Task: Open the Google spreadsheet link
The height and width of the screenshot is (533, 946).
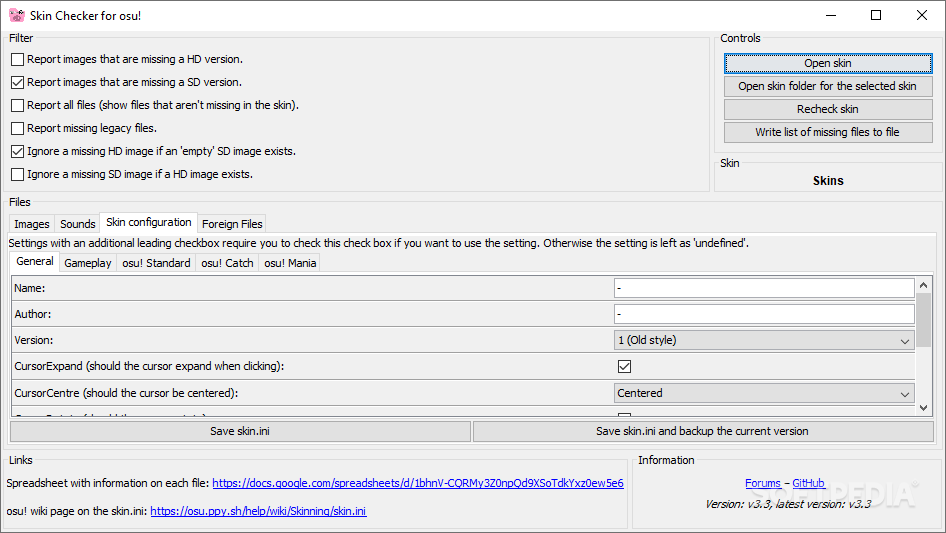Action: (417, 483)
